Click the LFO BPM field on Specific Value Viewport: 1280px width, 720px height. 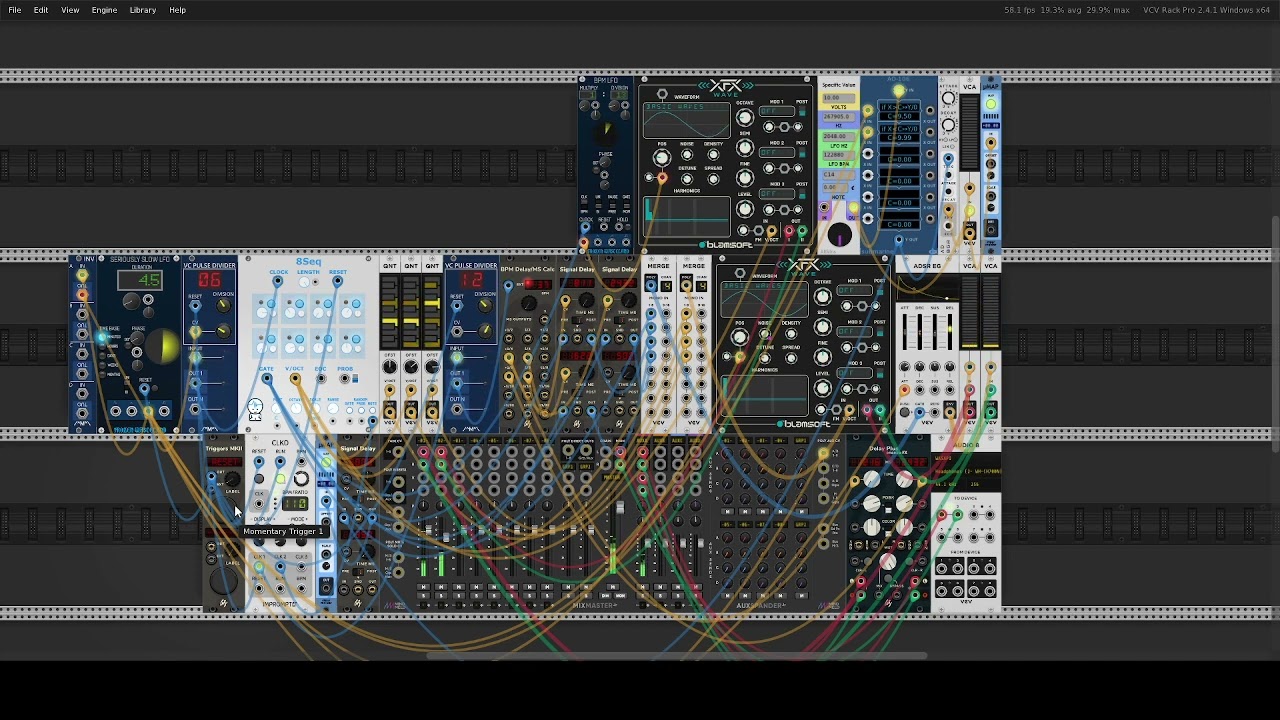click(839, 155)
